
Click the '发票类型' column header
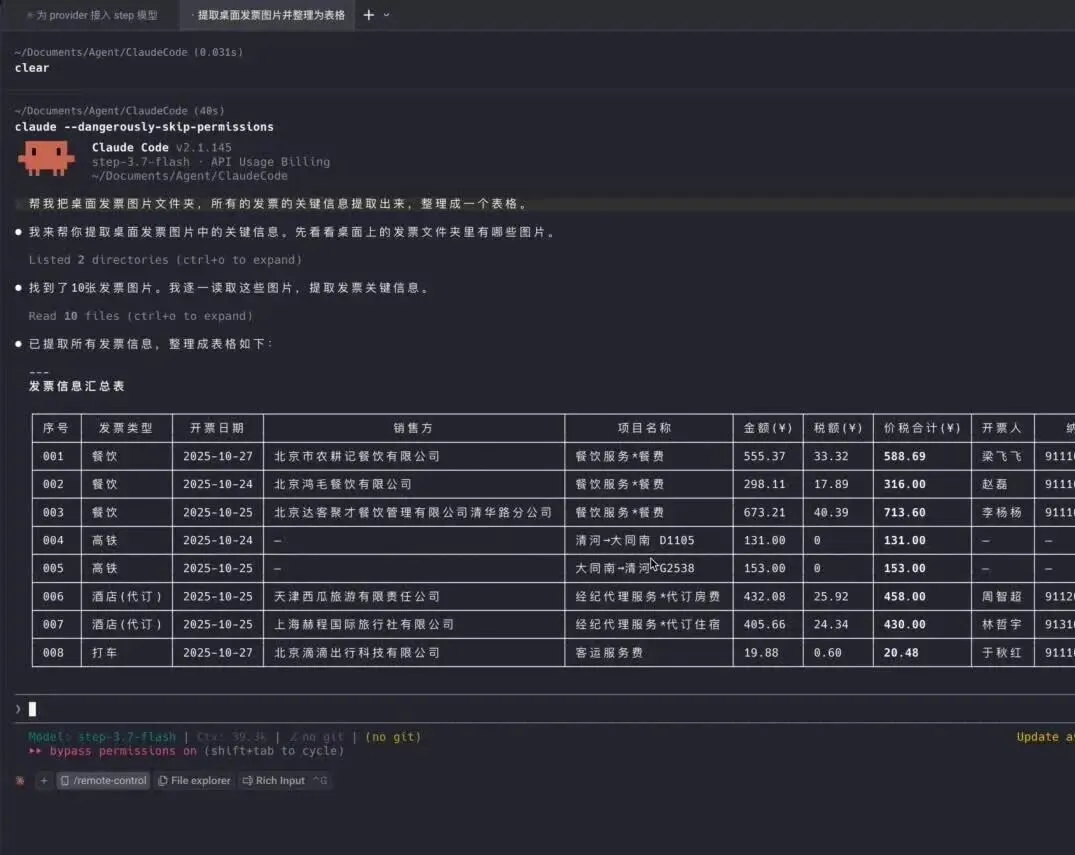pos(126,428)
